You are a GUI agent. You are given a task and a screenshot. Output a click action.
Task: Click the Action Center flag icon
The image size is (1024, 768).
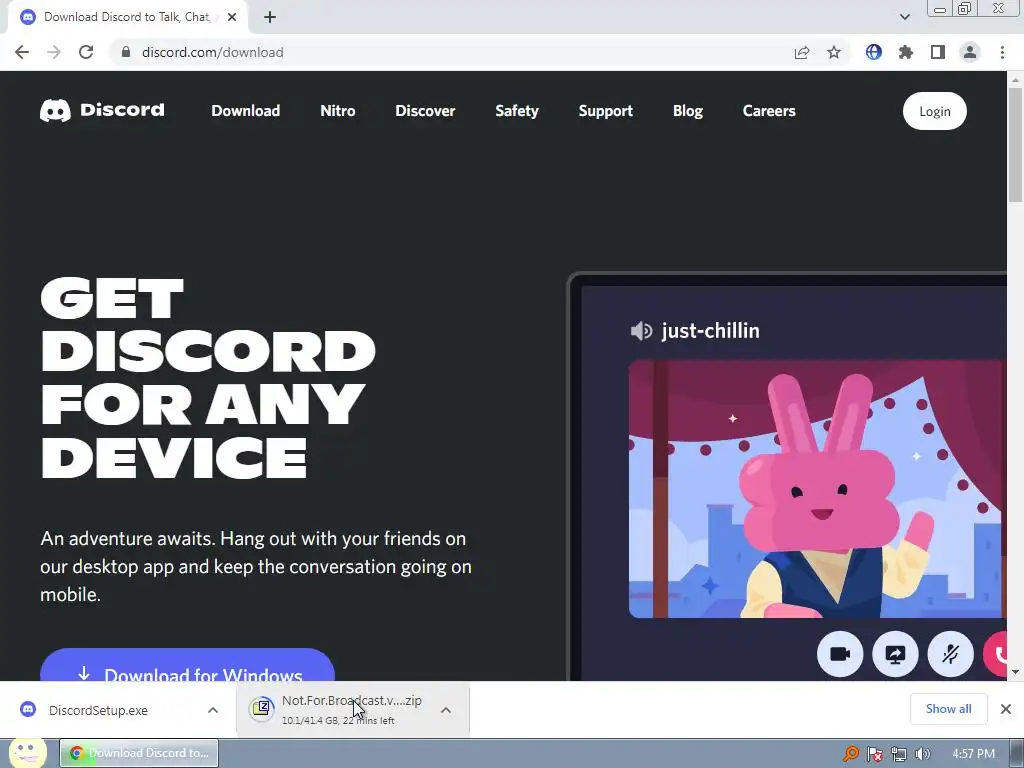pyautogui.click(x=874, y=754)
